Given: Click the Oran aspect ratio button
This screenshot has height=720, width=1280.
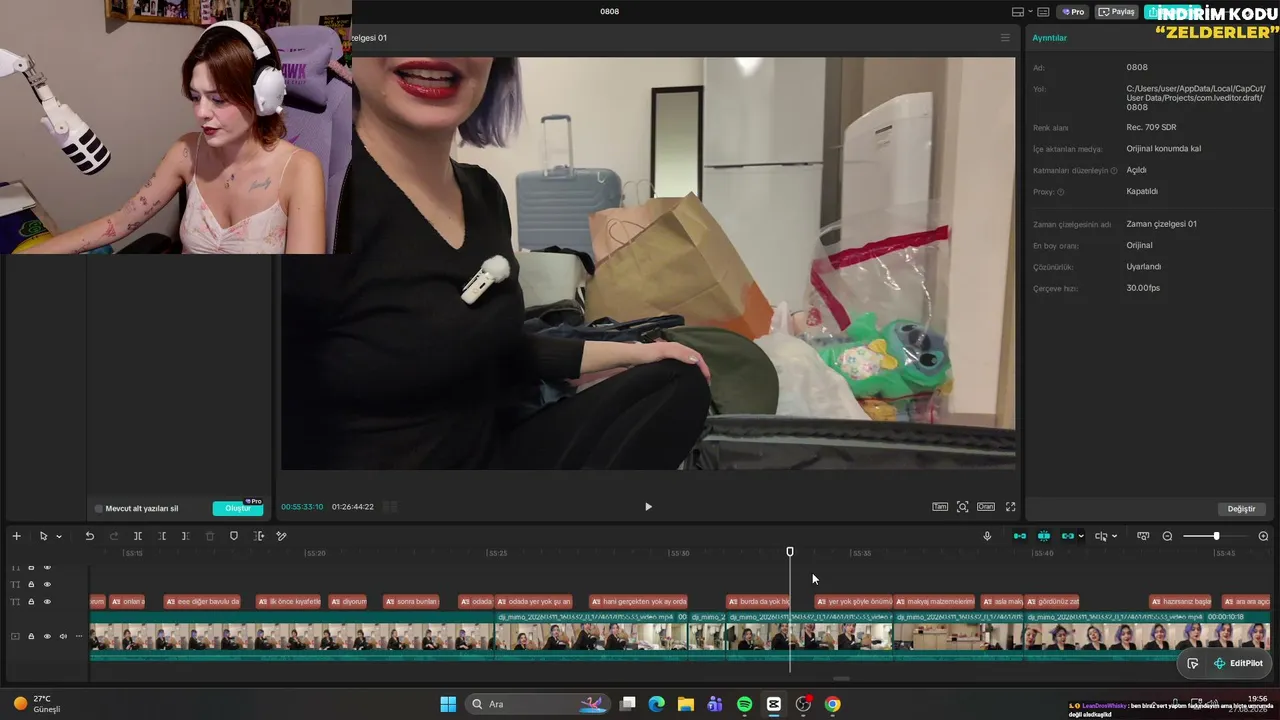Looking at the screenshot, I should point(986,507).
